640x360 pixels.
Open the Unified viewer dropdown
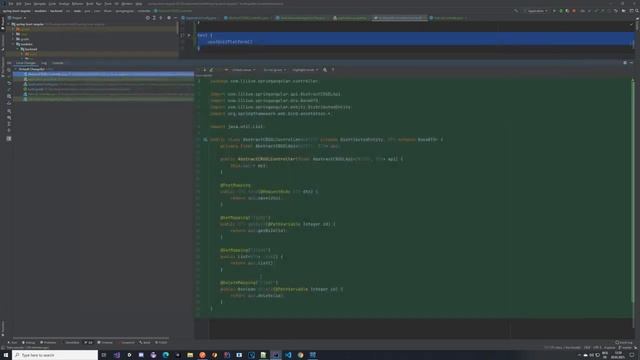(x=243, y=70)
